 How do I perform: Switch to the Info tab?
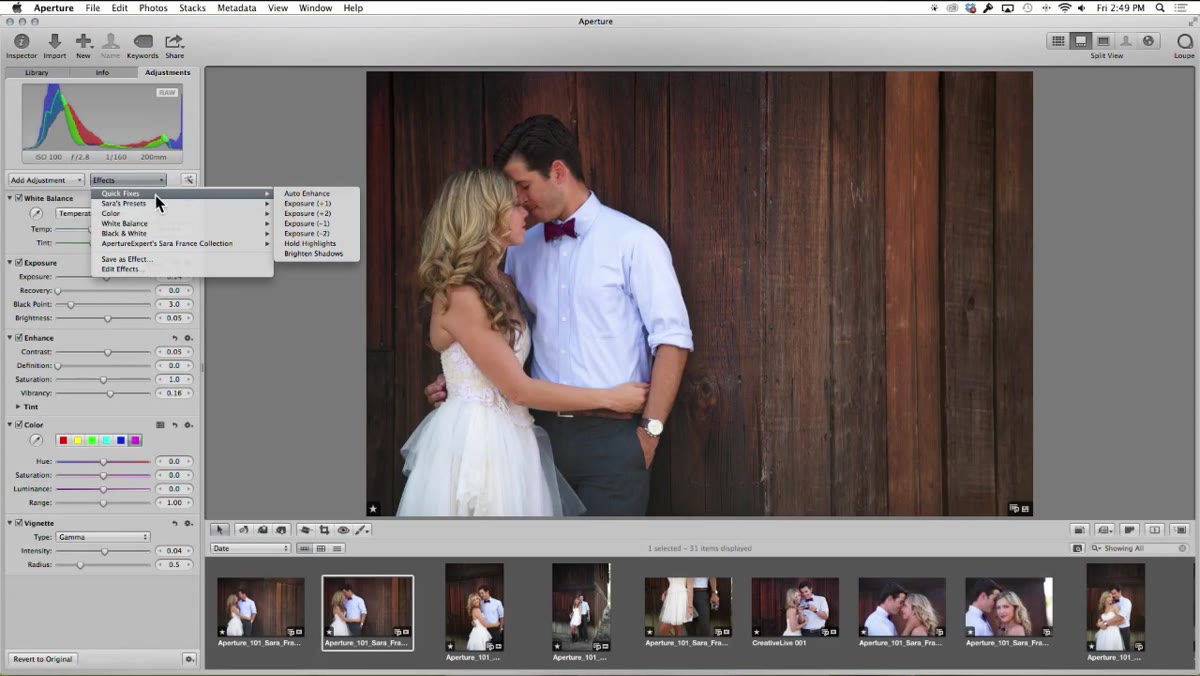pos(102,73)
